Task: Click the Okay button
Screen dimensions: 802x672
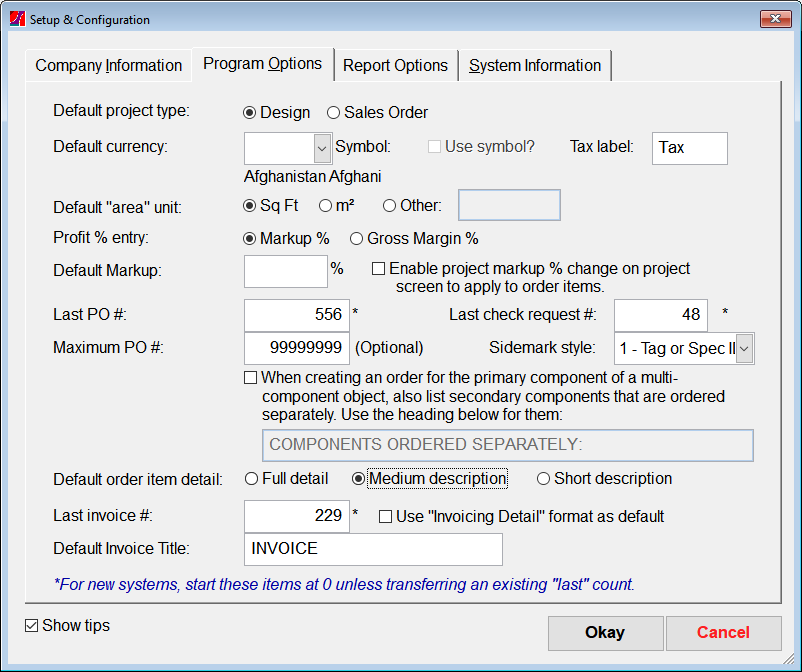Action: pyautogui.click(x=606, y=633)
